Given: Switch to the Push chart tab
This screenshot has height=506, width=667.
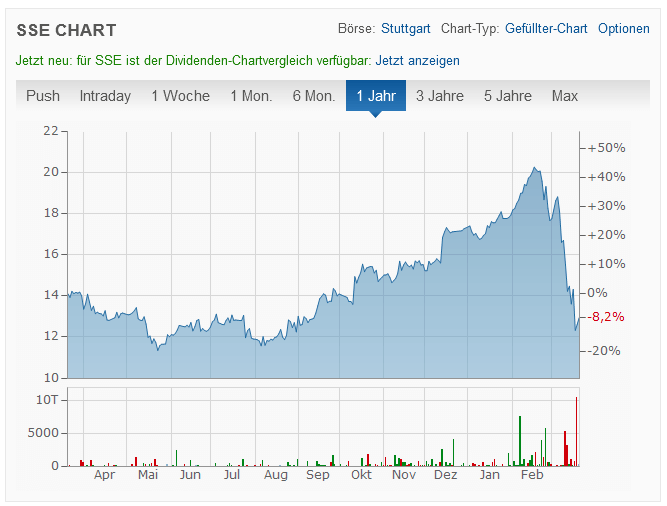Looking at the screenshot, I should [x=43, y=96].
